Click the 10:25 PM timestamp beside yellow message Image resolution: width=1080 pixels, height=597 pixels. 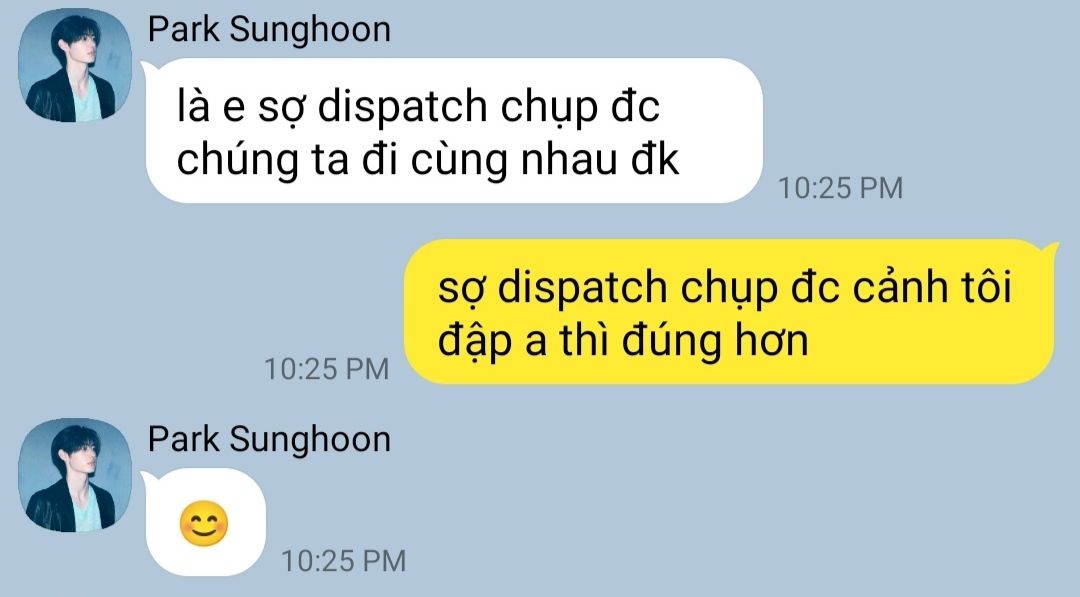tap(326, 369)
